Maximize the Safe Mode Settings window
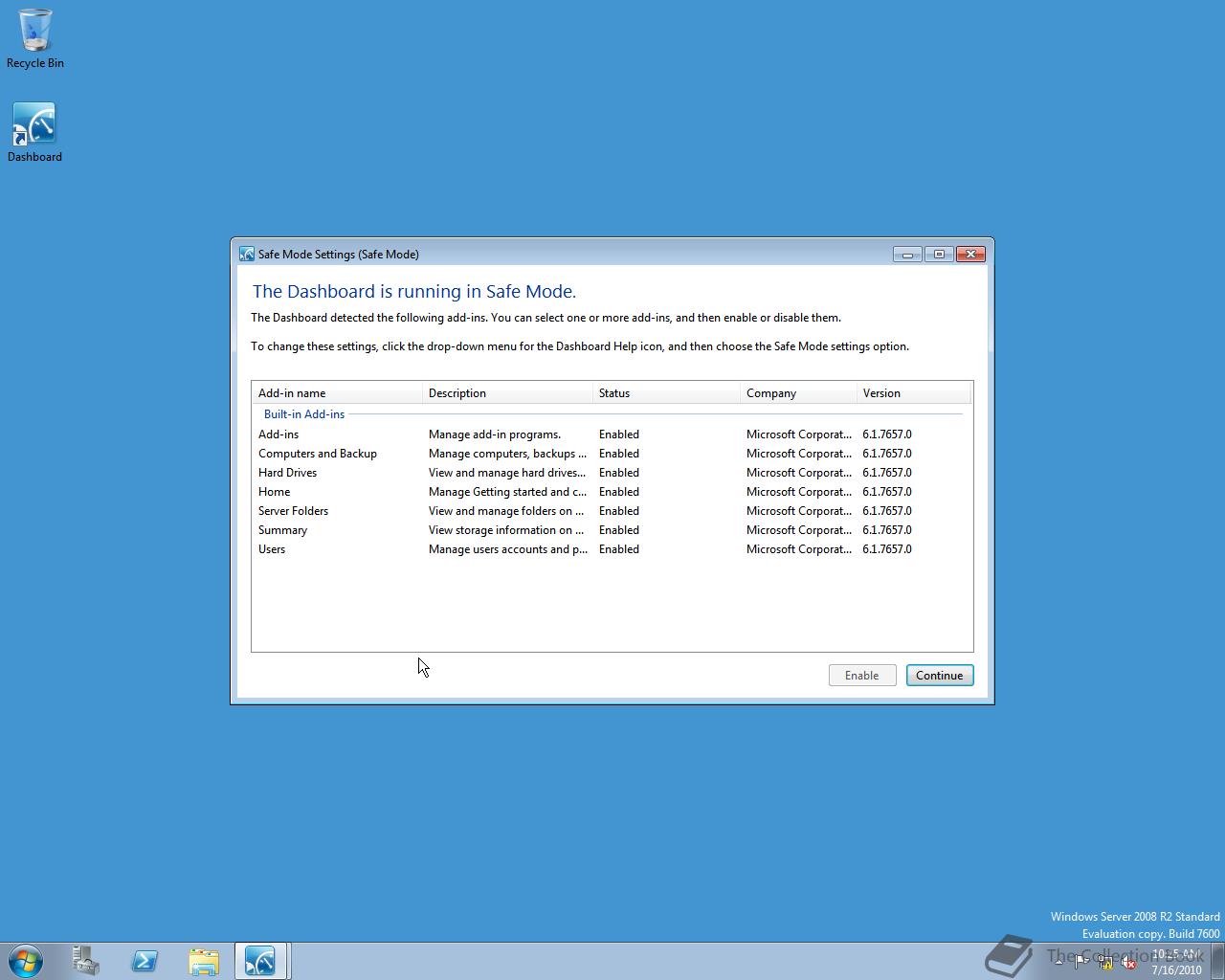The width and height of the screenshot is (1225, 980). [939, 254]
